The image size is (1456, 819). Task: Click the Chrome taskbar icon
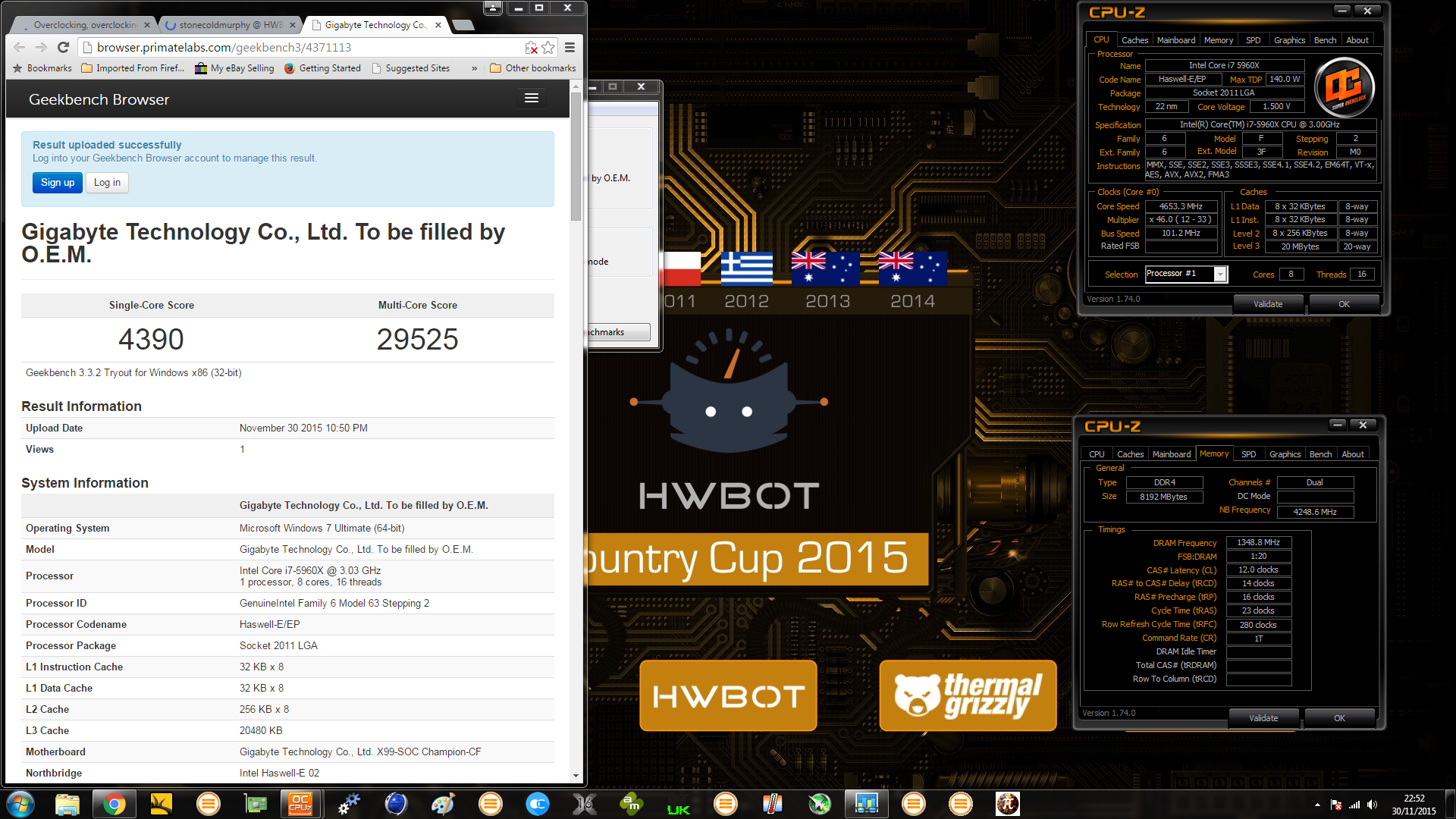coord(115,804)
